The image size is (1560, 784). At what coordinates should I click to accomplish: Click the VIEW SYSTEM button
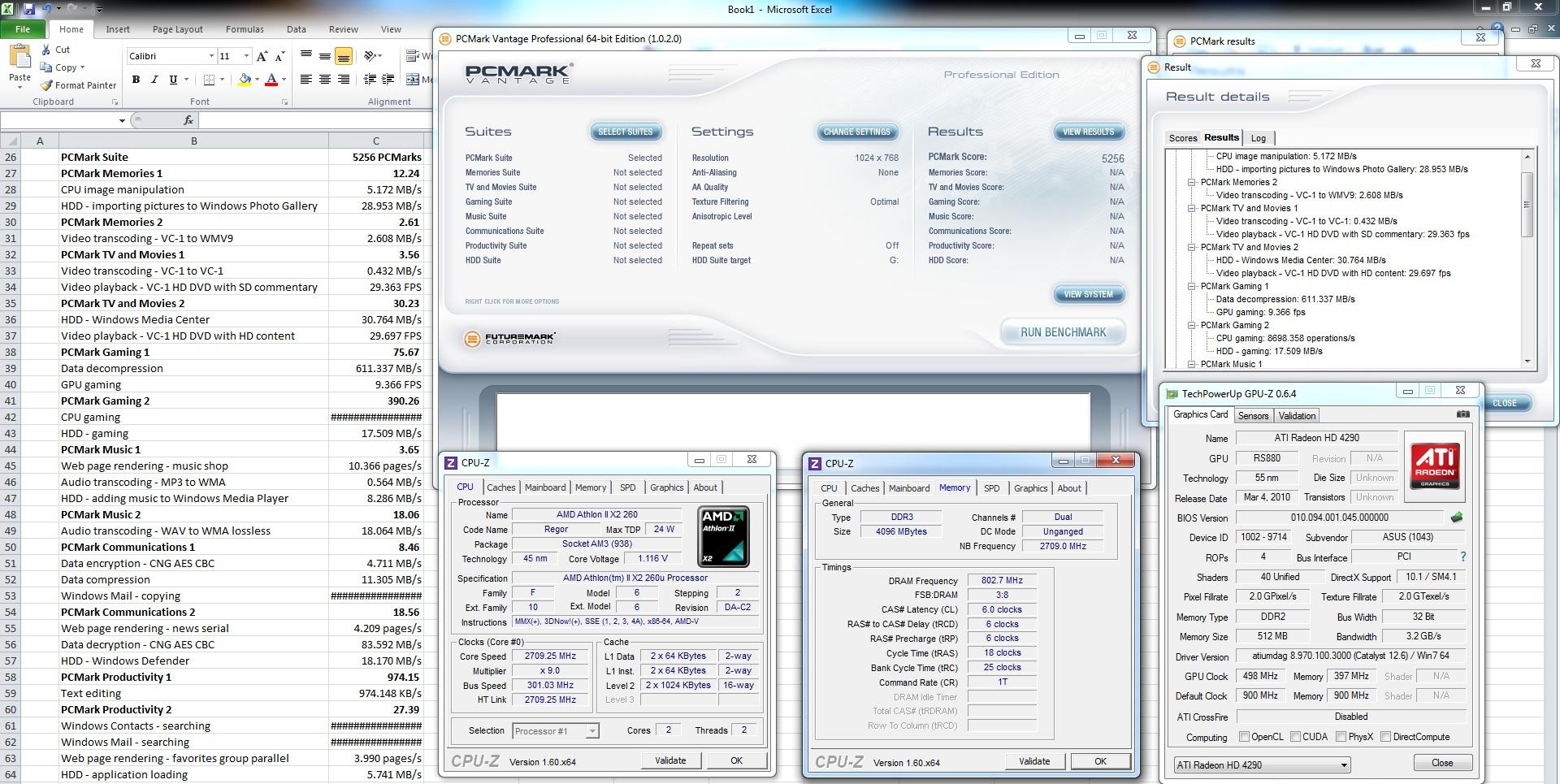(1088, 294)
